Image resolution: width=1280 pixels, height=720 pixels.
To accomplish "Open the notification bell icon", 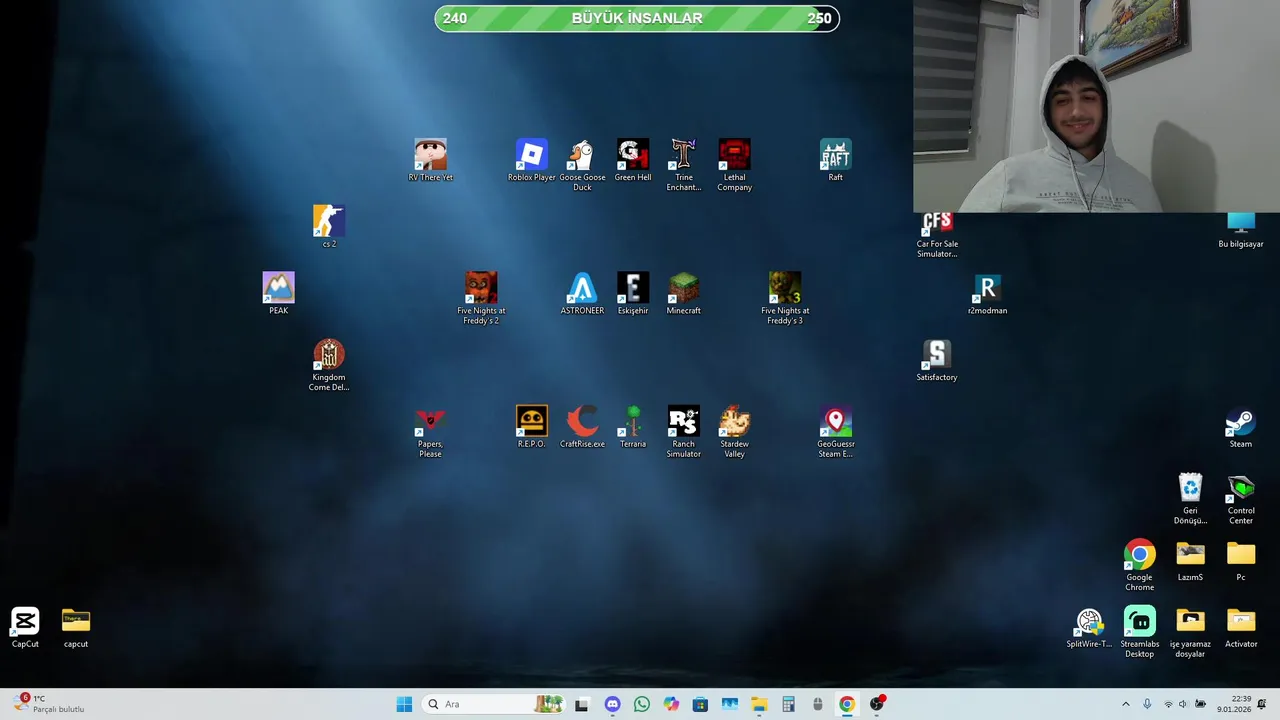I will coord(1262,704).
